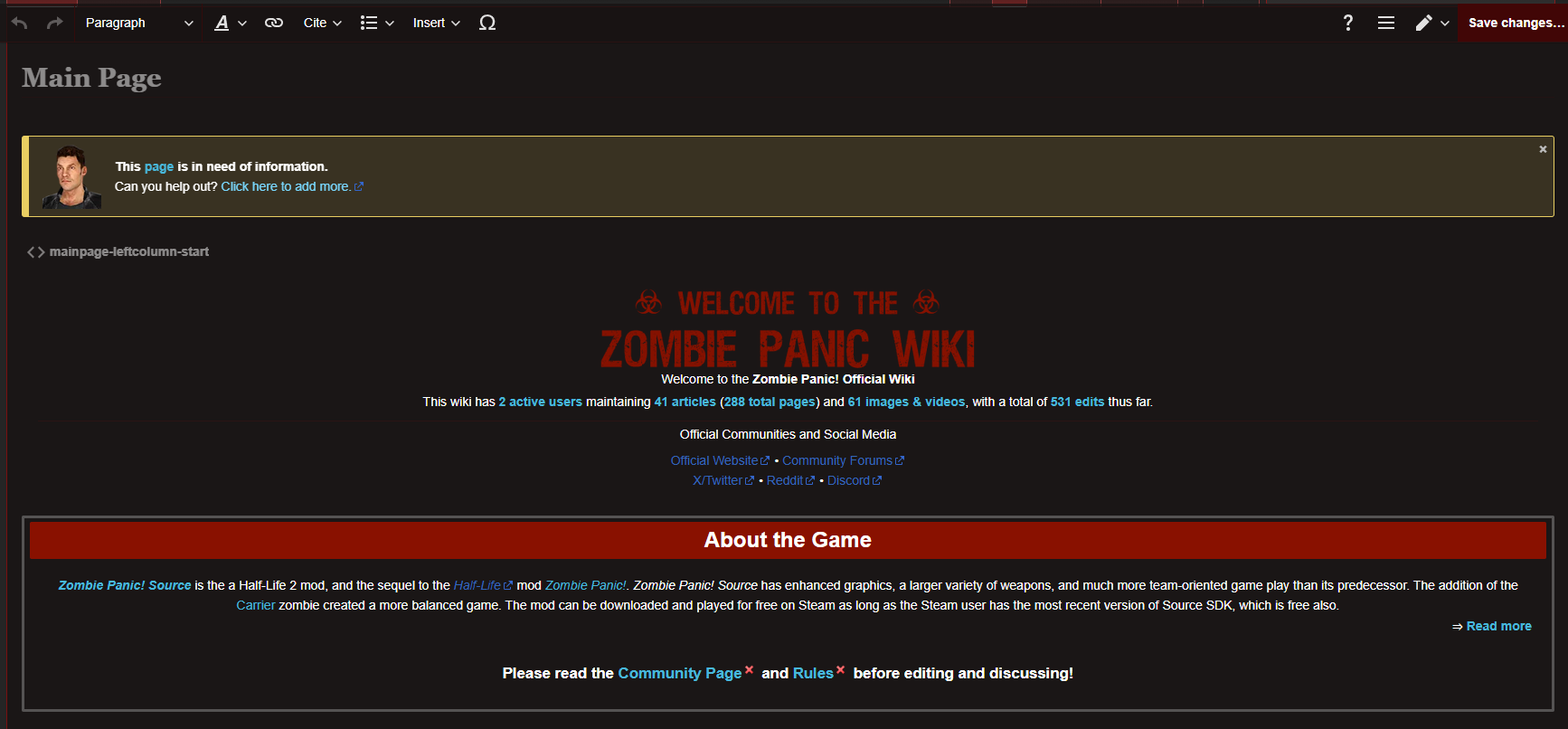Viewport: 1568px width, 729px height.
Task: Expand the Paragraph format dropdown
Action: (x=138, y=23)
